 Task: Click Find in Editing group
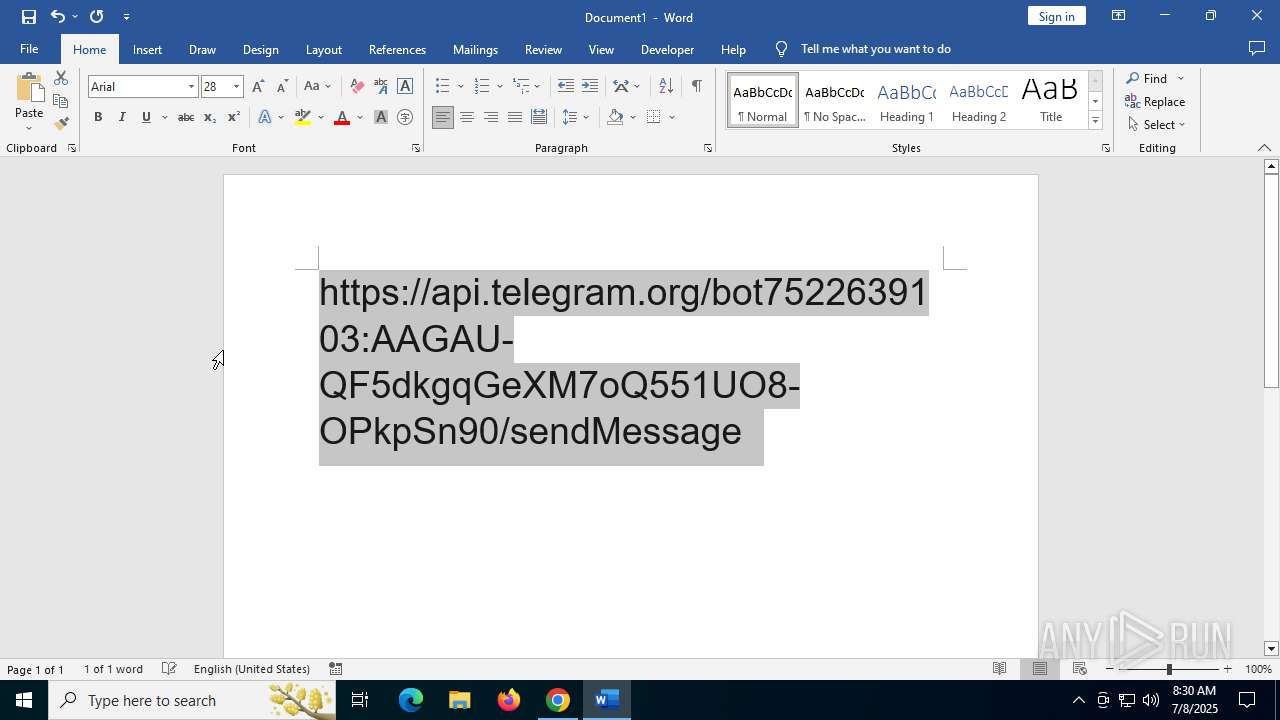1147,79
